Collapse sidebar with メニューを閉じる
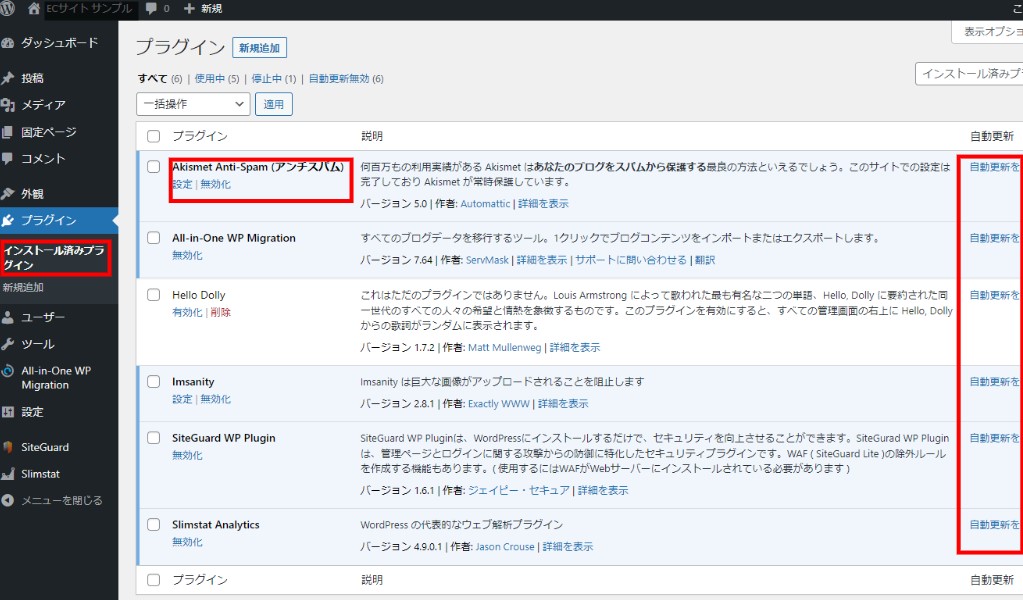The height and width of the screenshot is (600, 1023). (x=61, y=500)
